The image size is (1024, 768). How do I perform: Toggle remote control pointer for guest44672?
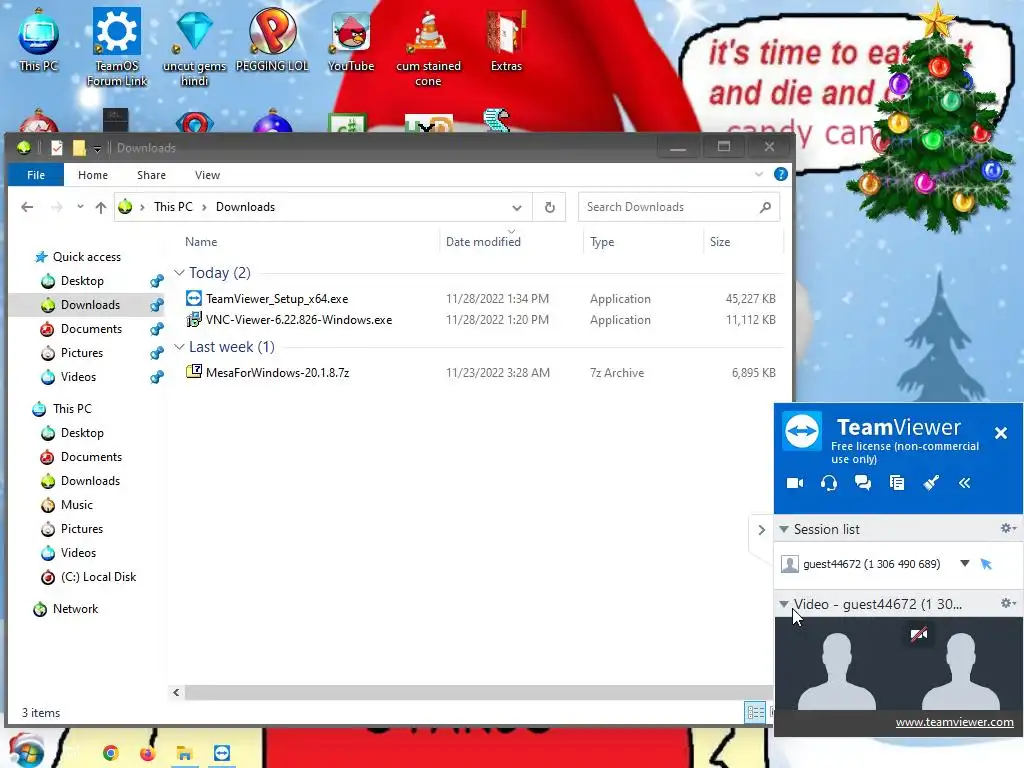(986, 564)
